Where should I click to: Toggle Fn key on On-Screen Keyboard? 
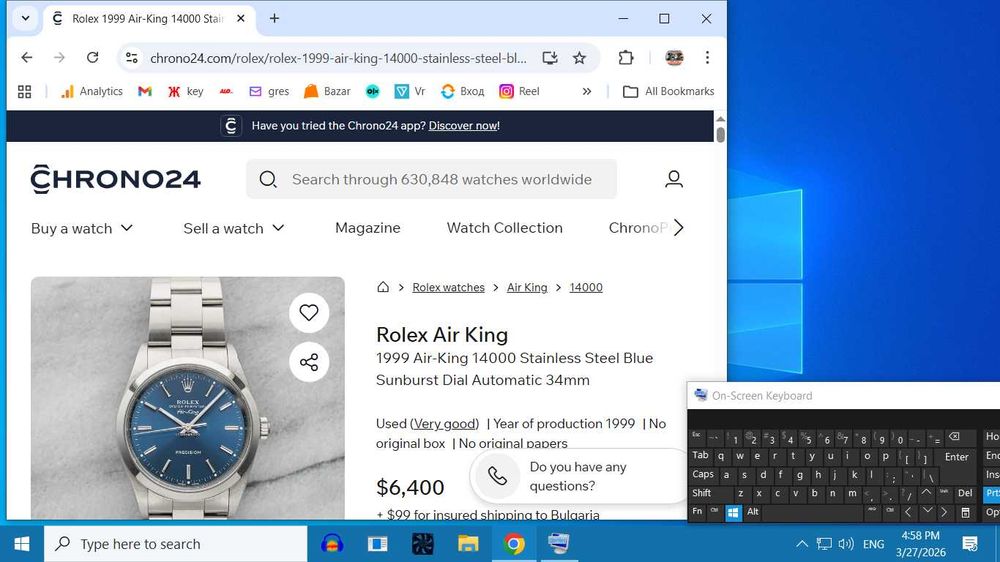coord(697,512)
